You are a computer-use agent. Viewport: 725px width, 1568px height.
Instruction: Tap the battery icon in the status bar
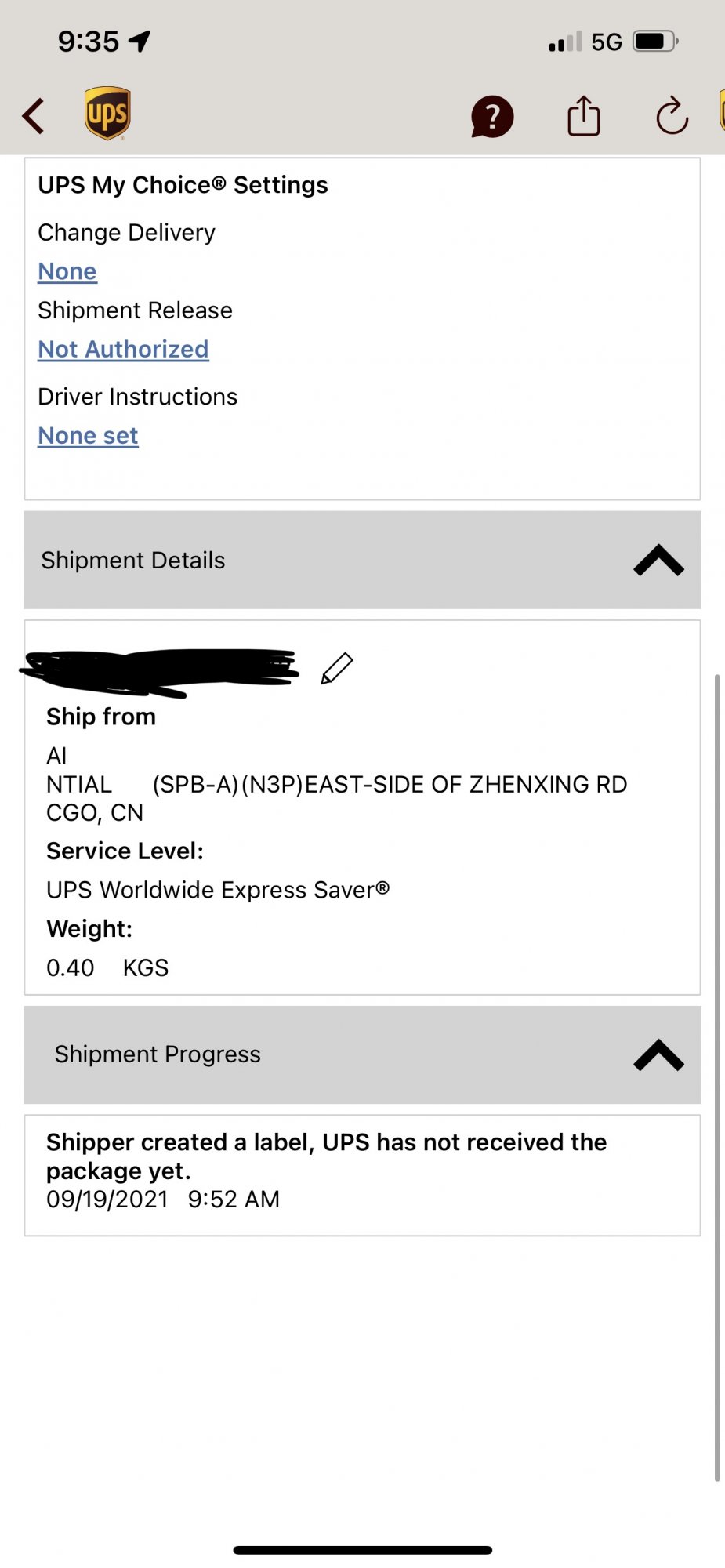(x=655, y=41)
